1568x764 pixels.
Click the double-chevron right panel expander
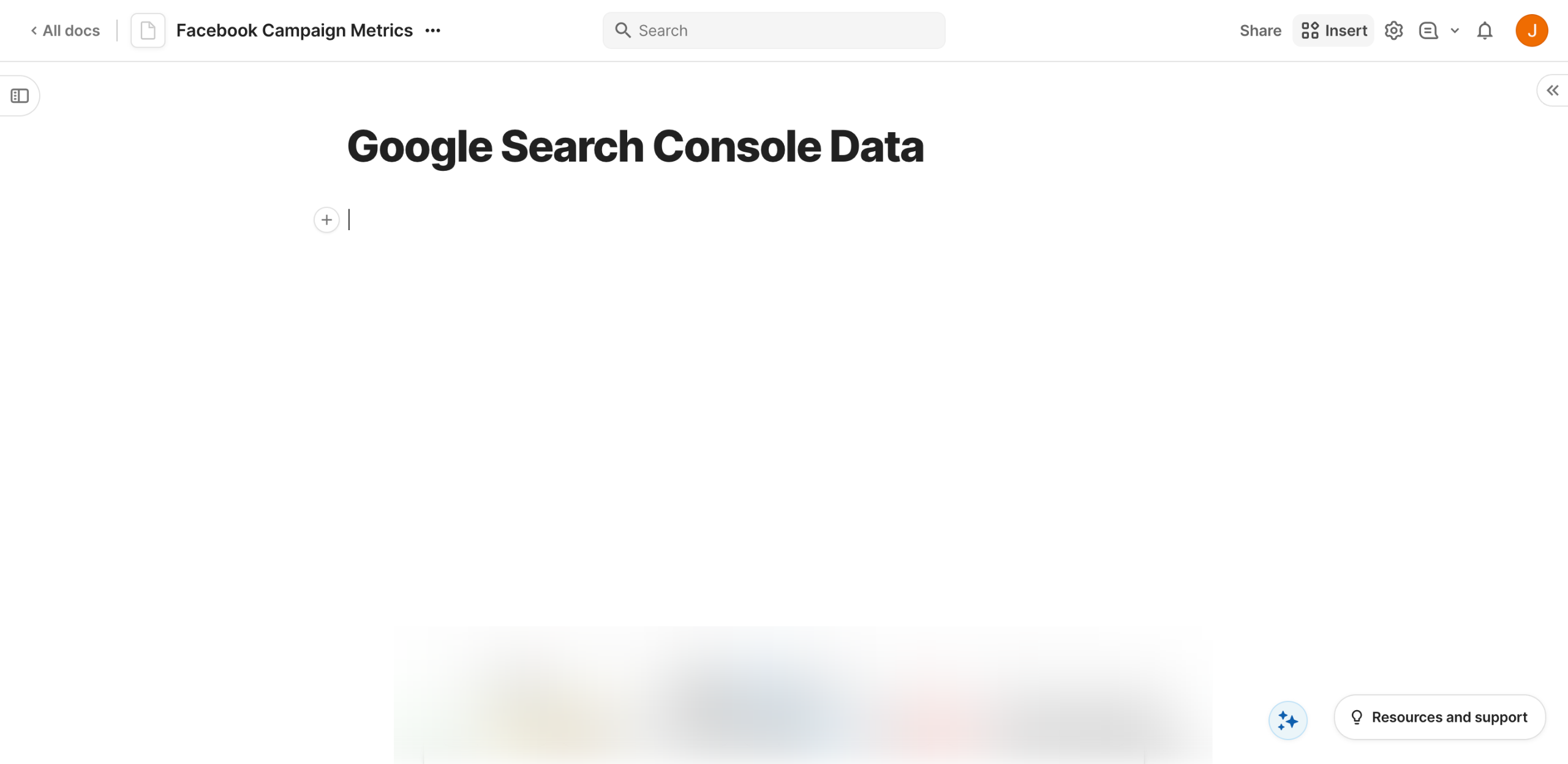click(1552, 91)
